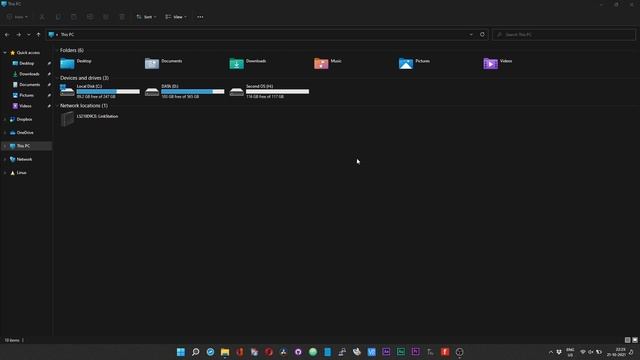This screenshot has height=360, width=640.
Task: Open the Windows Start menu
Action: click(180, 352)
